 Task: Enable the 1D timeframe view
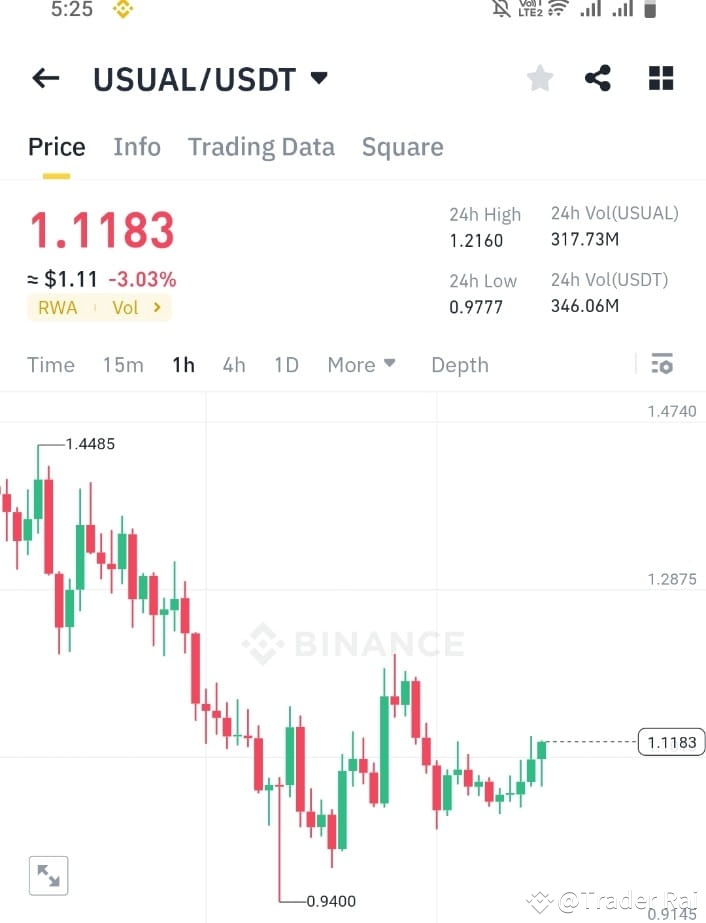(x=286, y=364)
